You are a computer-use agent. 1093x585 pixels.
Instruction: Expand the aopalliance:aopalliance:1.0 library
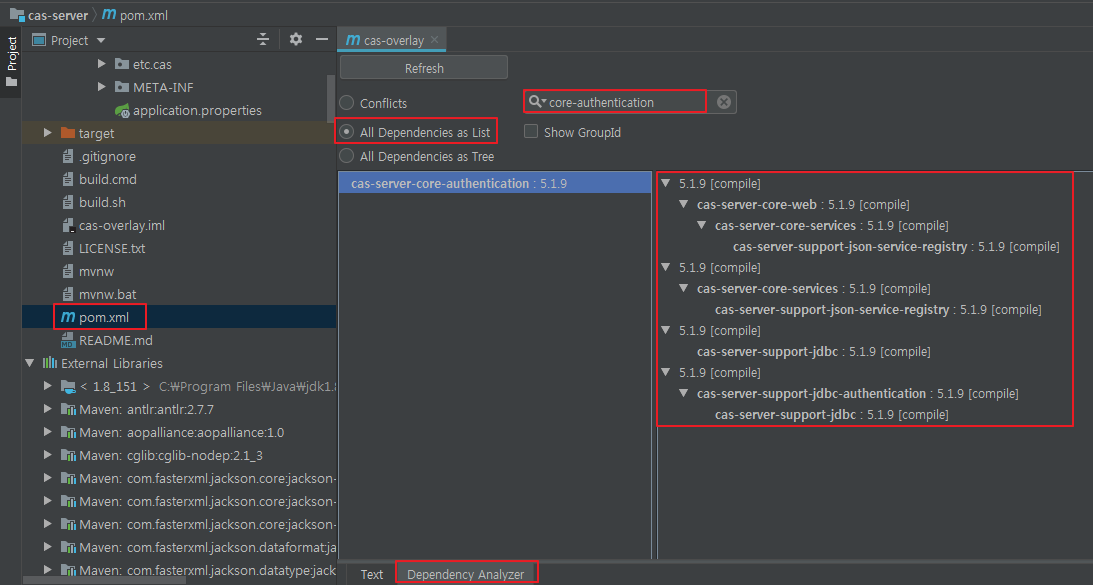47,432
